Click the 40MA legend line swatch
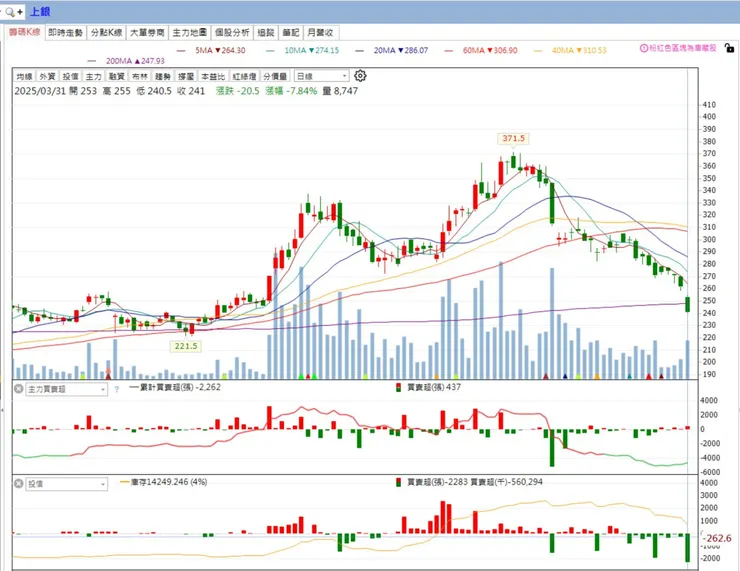The width and height of the screenshot is (740, 571). tap(538, 50)
